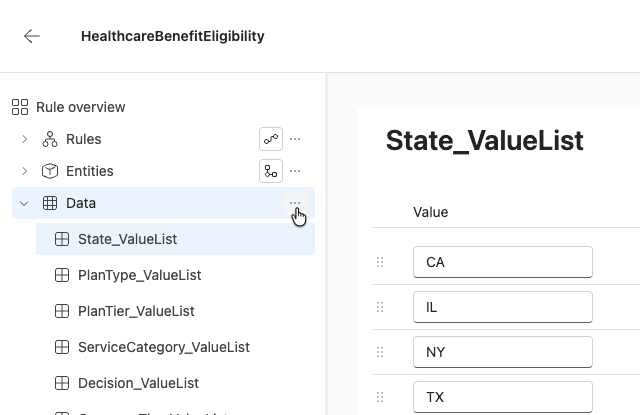Click the Value column header
Screen dimensions: 640x415
431,212
